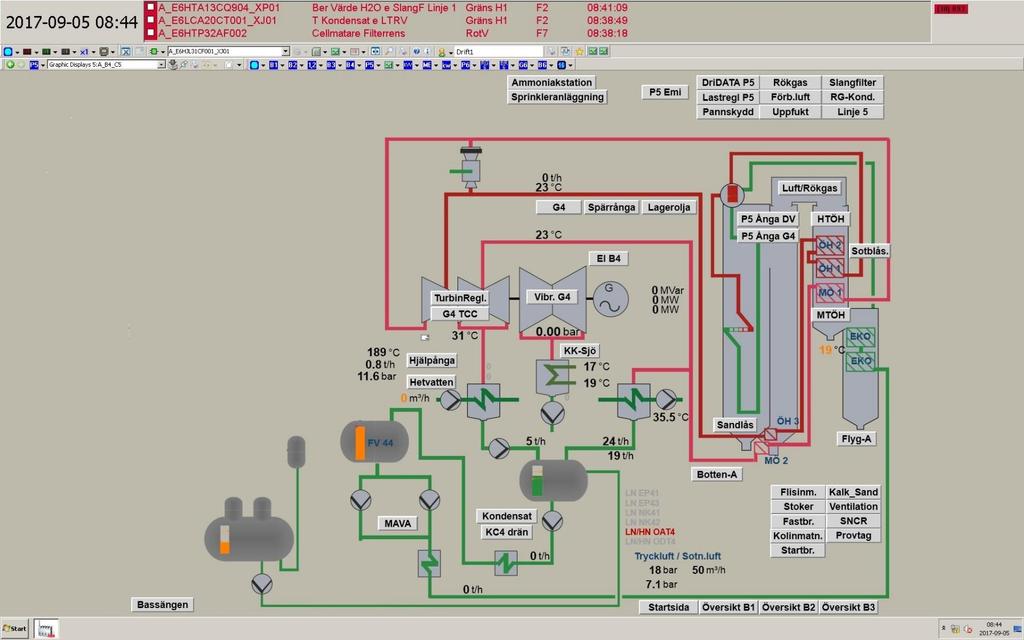Expand the A_E6HJL31CF001 object name combo box

(285, 51)
